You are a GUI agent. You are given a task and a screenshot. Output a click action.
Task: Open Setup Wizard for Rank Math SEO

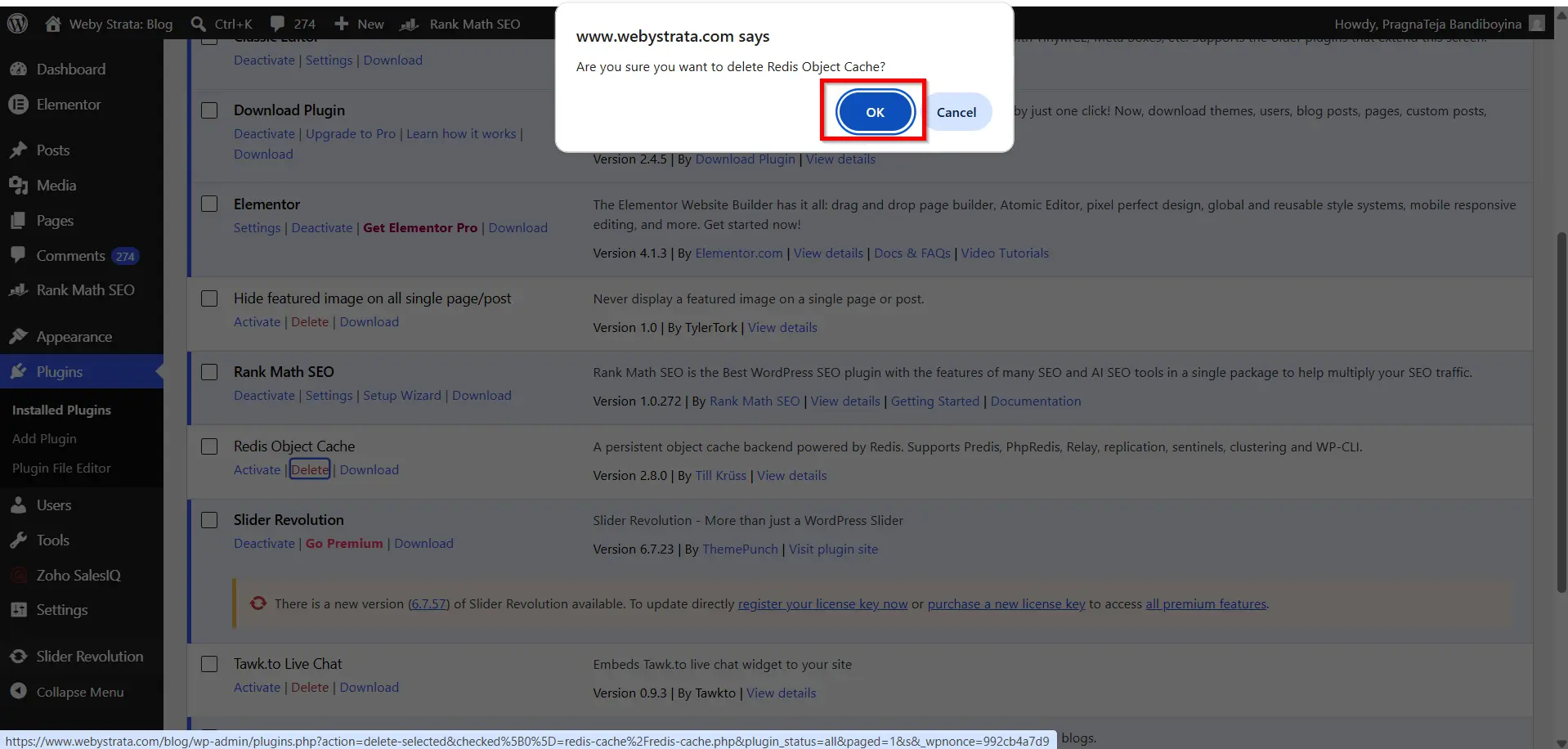(x=402, y=396)
